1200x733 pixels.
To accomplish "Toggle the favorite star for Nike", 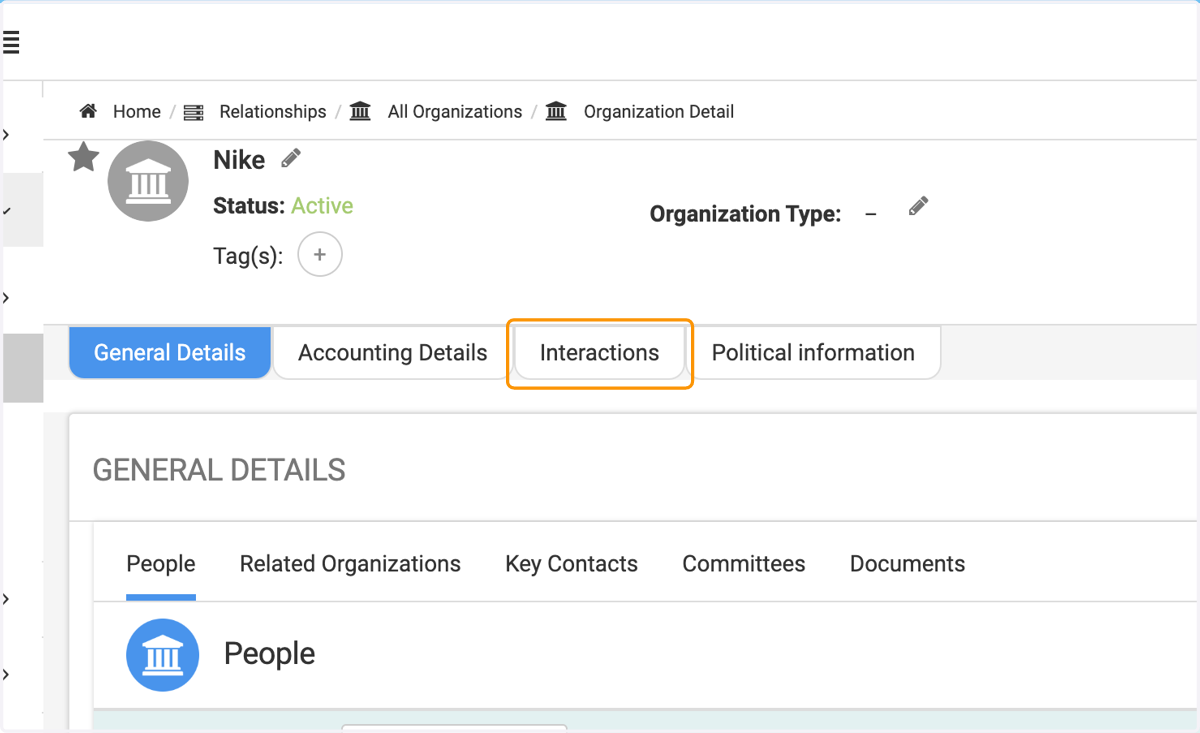I will pos(84,157).
